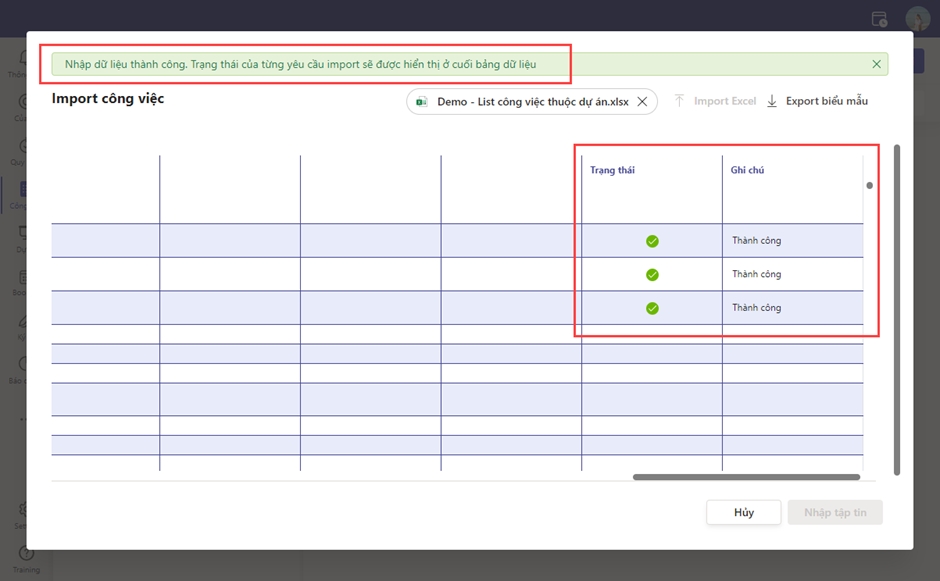Open the calendar clock icon in header

coord(879,19)
